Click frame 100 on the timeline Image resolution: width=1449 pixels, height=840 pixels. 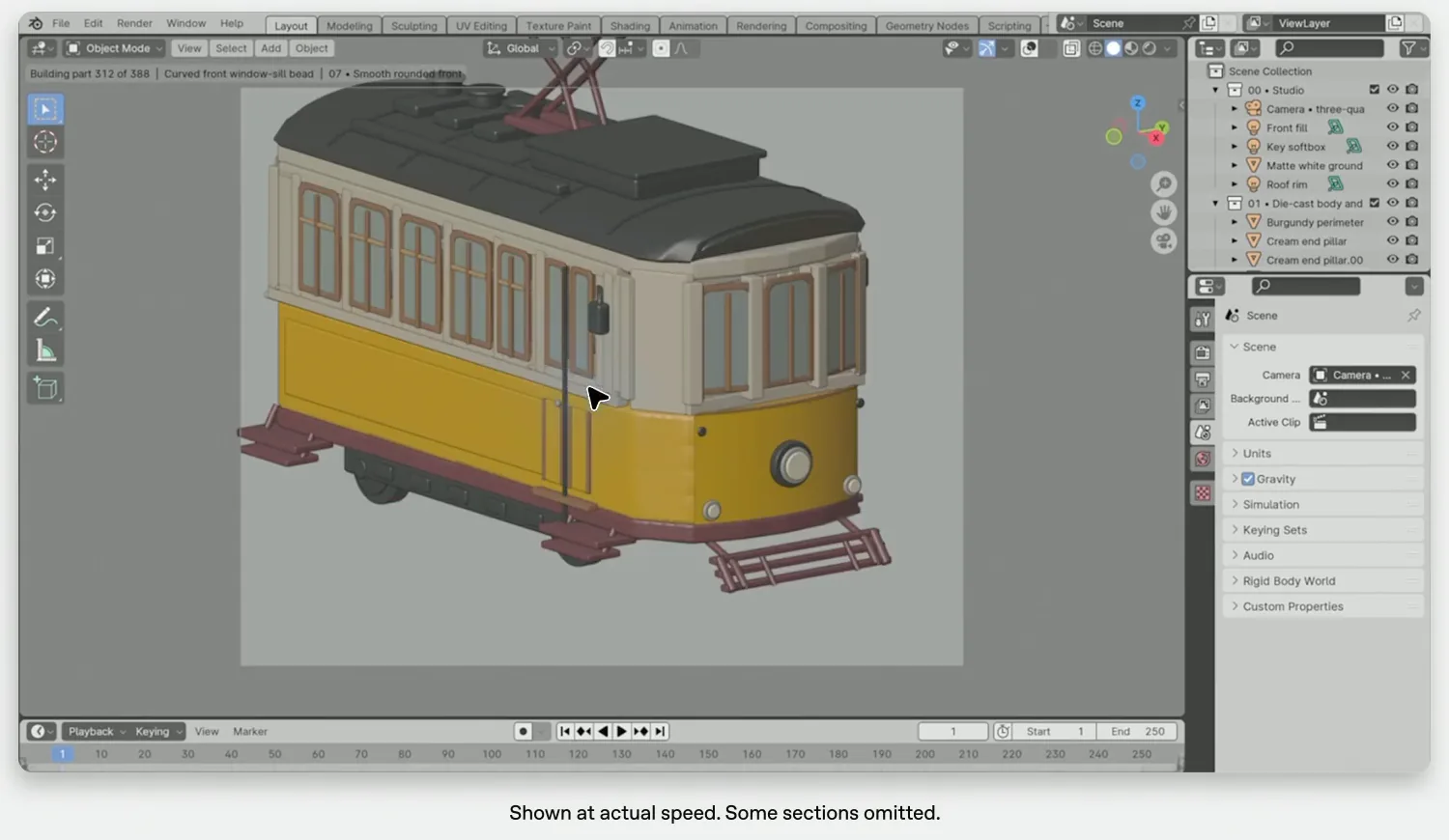point(492,754)
